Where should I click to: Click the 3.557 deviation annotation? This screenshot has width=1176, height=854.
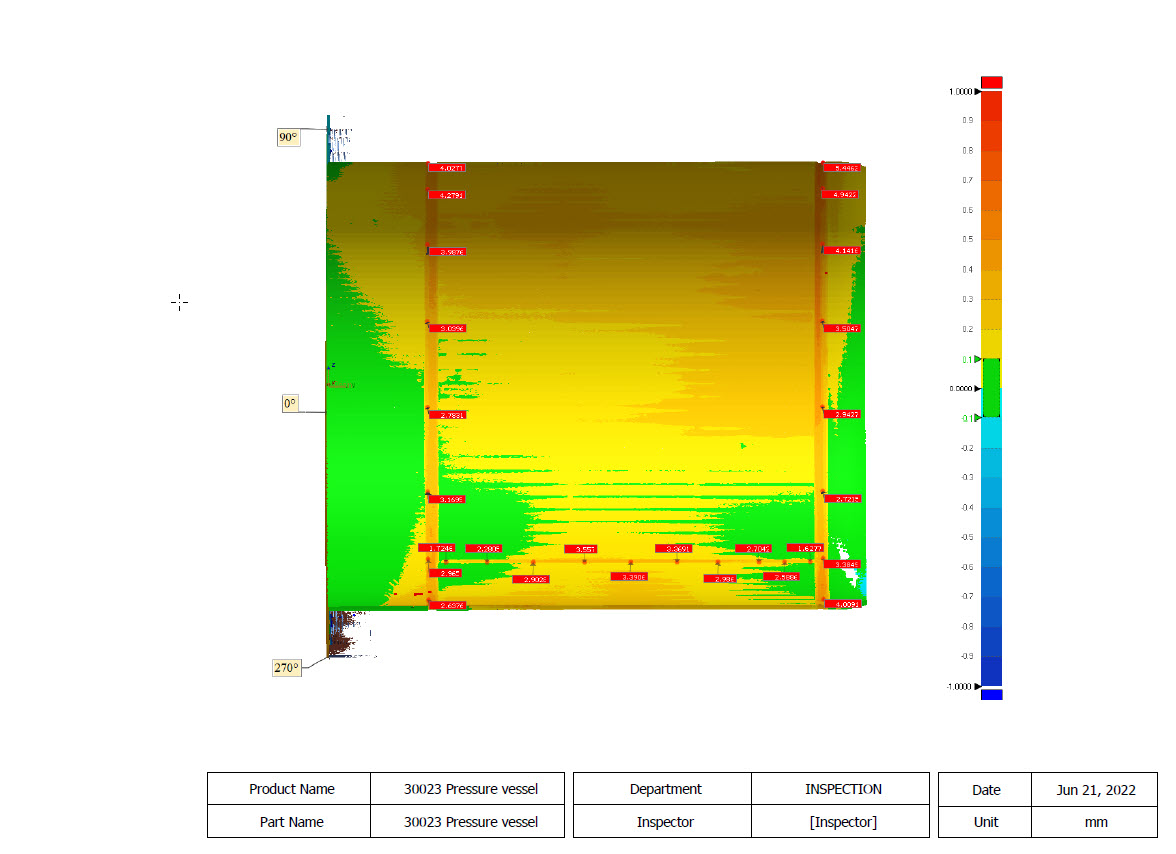[x=581, y=549]
